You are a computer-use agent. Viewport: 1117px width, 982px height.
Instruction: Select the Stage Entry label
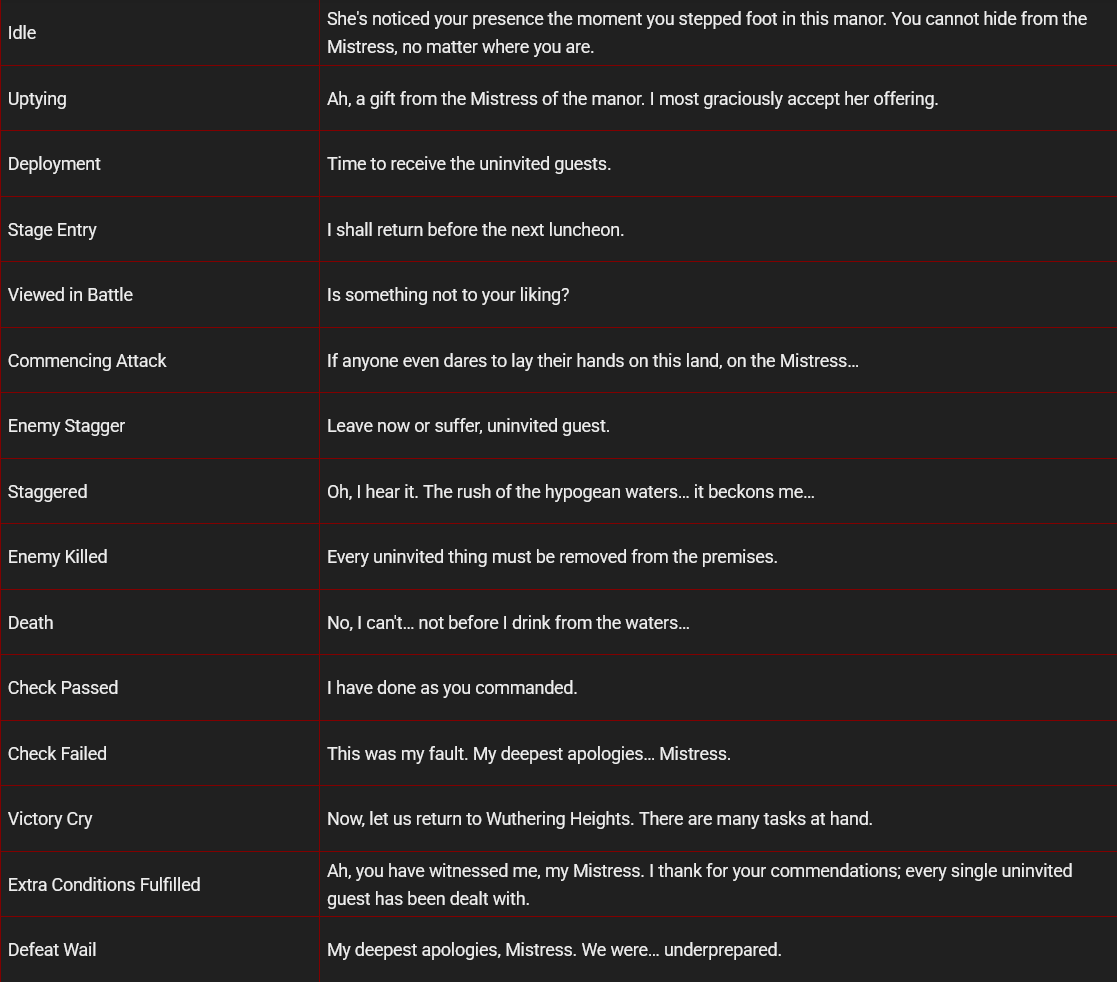[x=52, y=229]
